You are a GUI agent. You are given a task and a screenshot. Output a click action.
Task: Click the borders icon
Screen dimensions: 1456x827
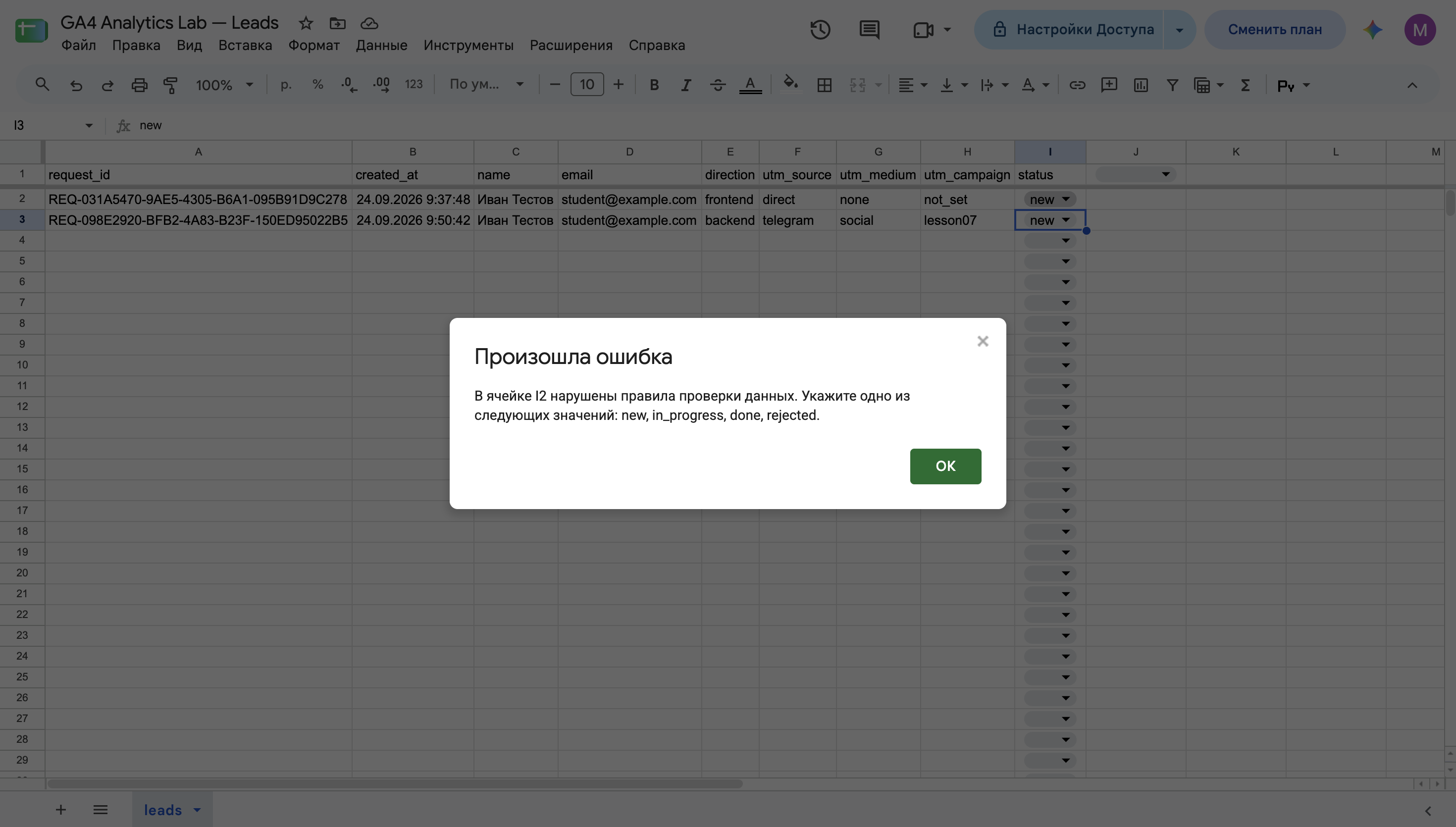pos(825,85)
